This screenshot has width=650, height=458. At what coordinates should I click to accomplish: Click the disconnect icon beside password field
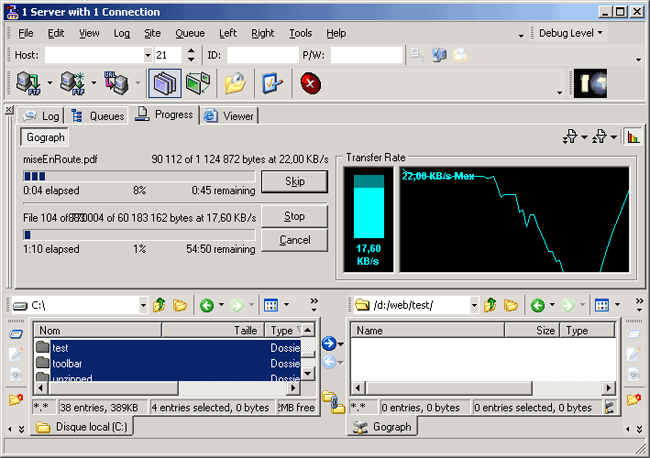[417, 55]
